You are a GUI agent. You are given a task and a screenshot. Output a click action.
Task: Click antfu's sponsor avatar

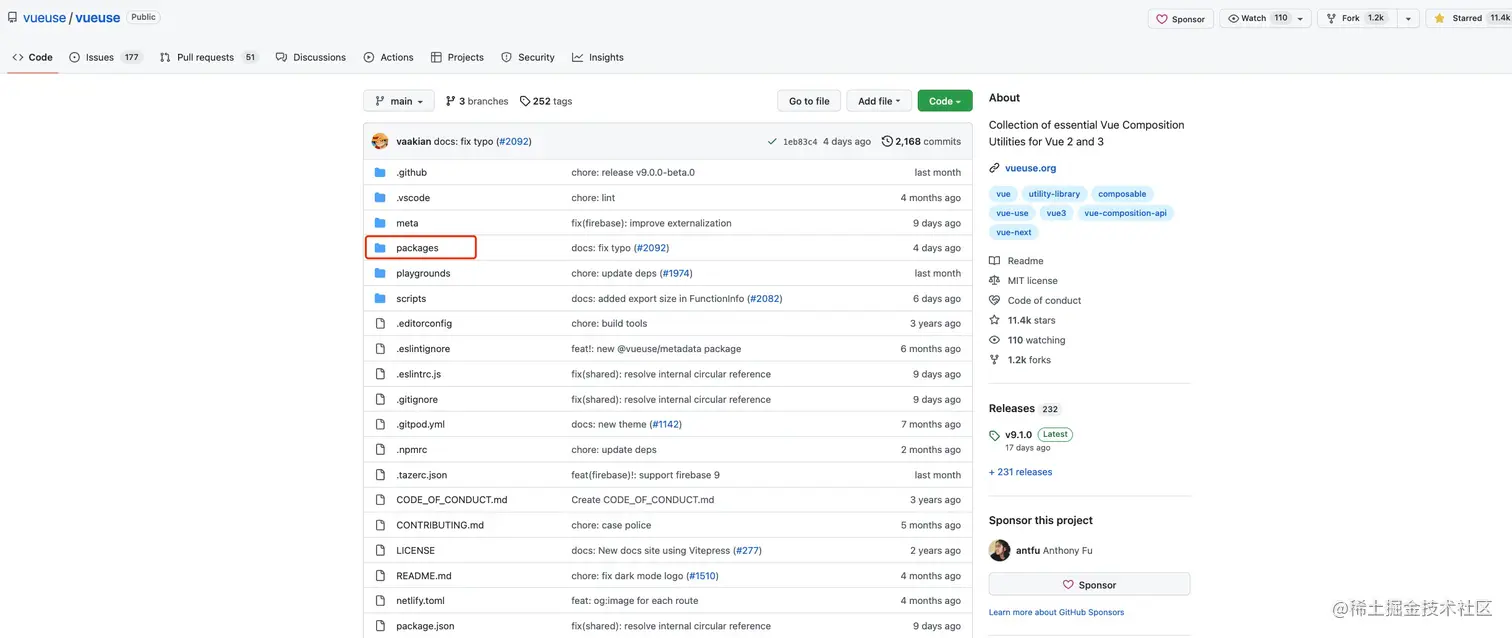coord(999,550)
